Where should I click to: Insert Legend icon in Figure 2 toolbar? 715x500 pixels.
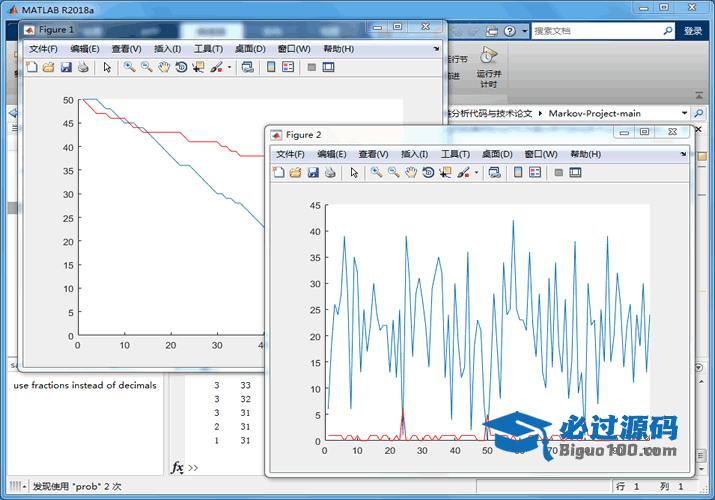coord(535,172)
